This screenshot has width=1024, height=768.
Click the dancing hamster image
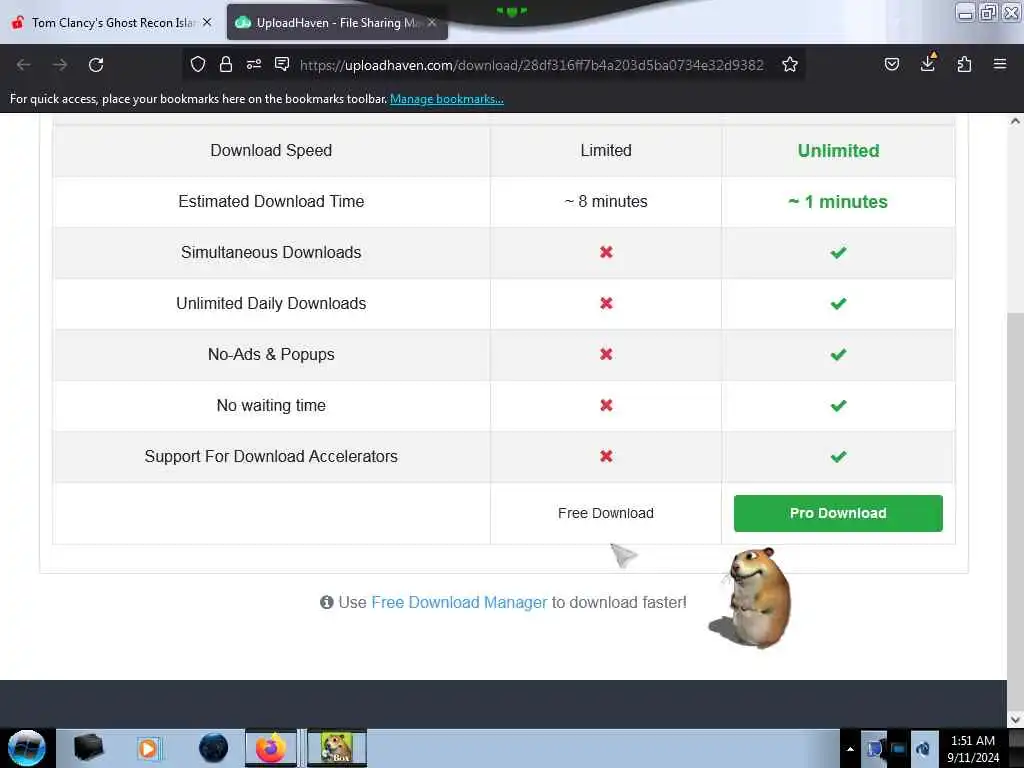pyautogui.click(x=753, y=598)
